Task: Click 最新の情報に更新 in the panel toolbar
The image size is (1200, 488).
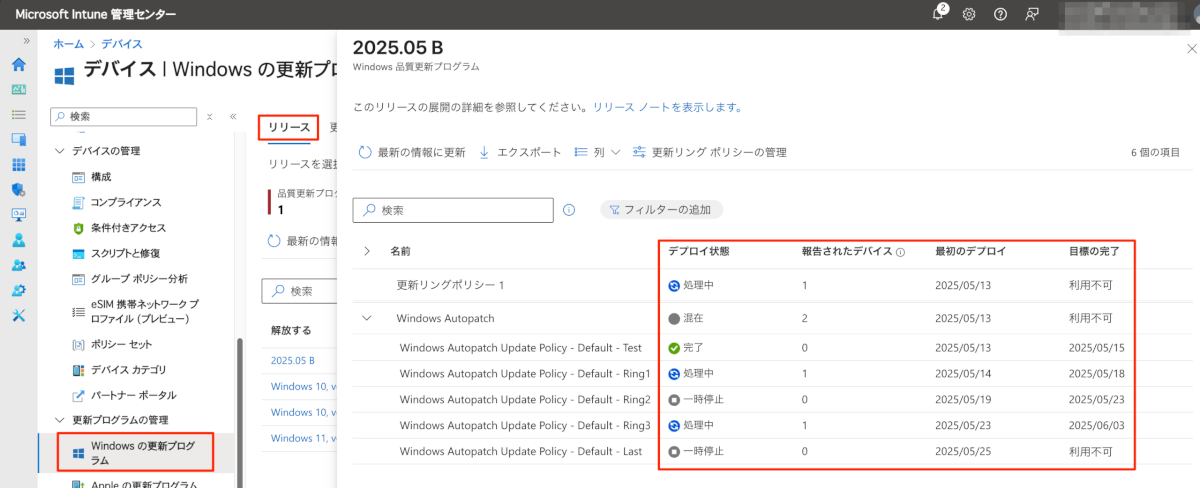Action: point(412,152)
